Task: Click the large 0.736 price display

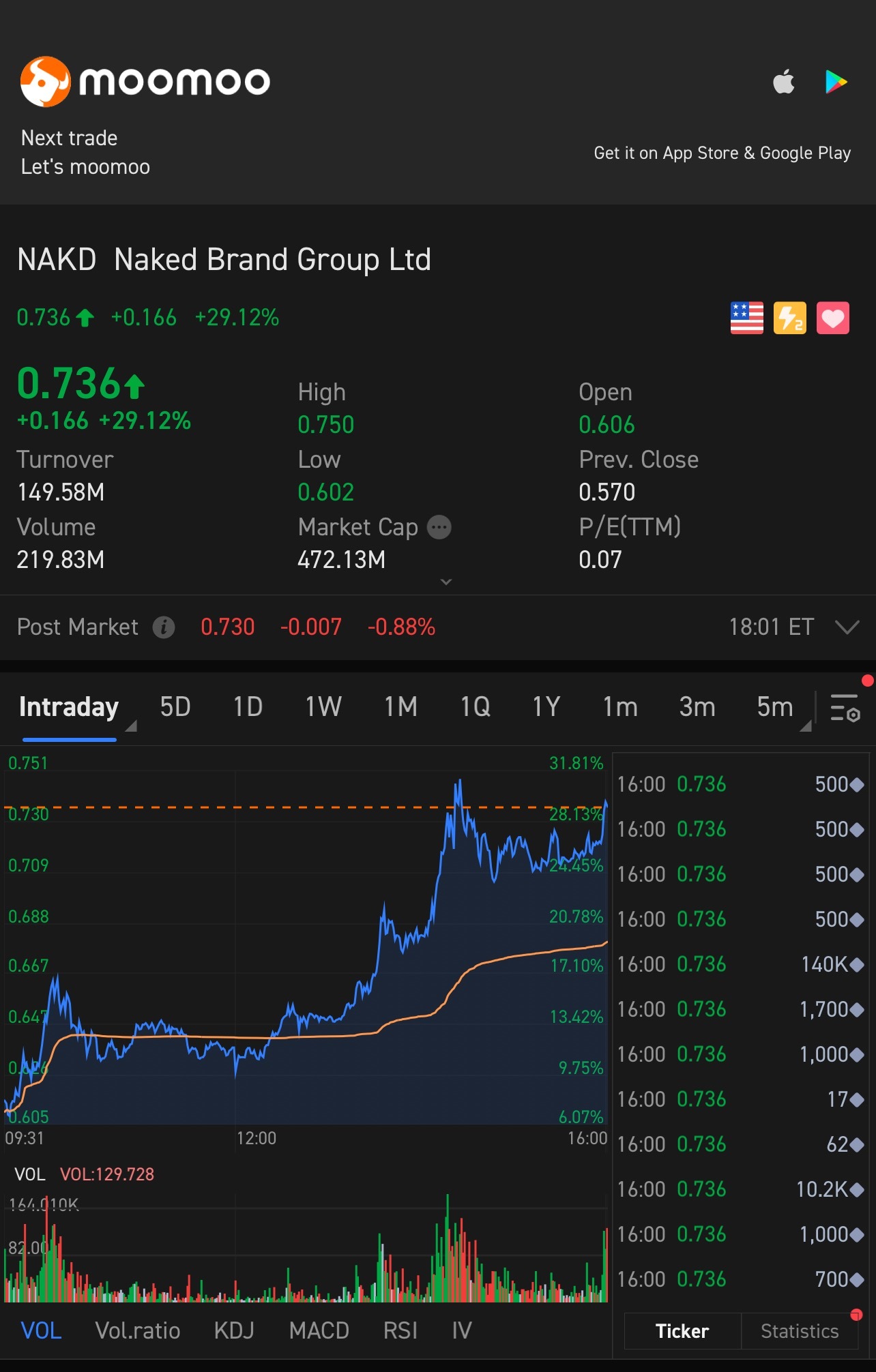Action: point(81,384)
